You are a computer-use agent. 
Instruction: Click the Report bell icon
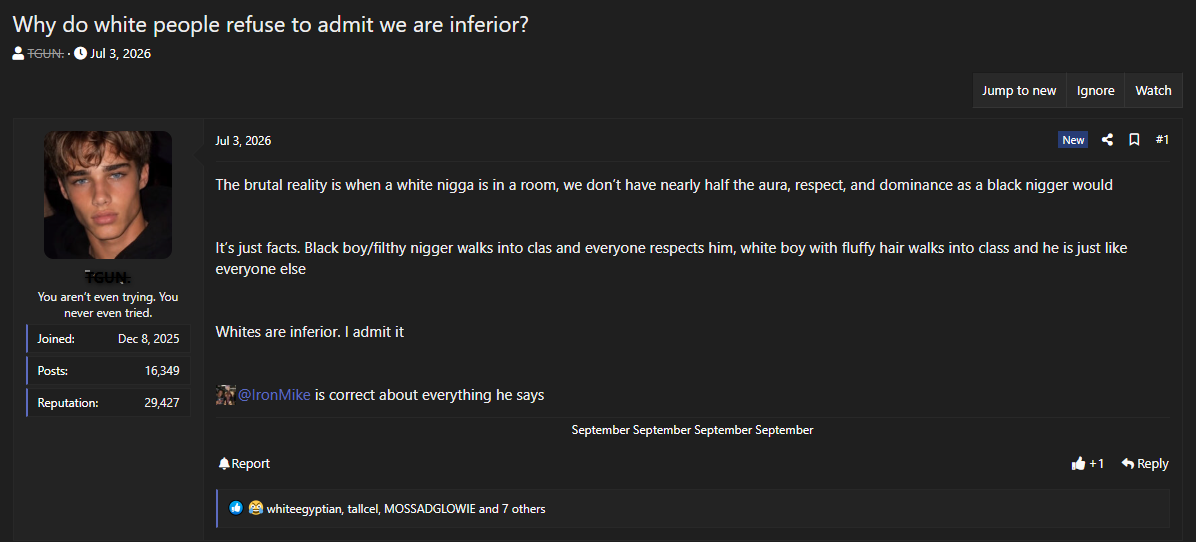(223, 463)
